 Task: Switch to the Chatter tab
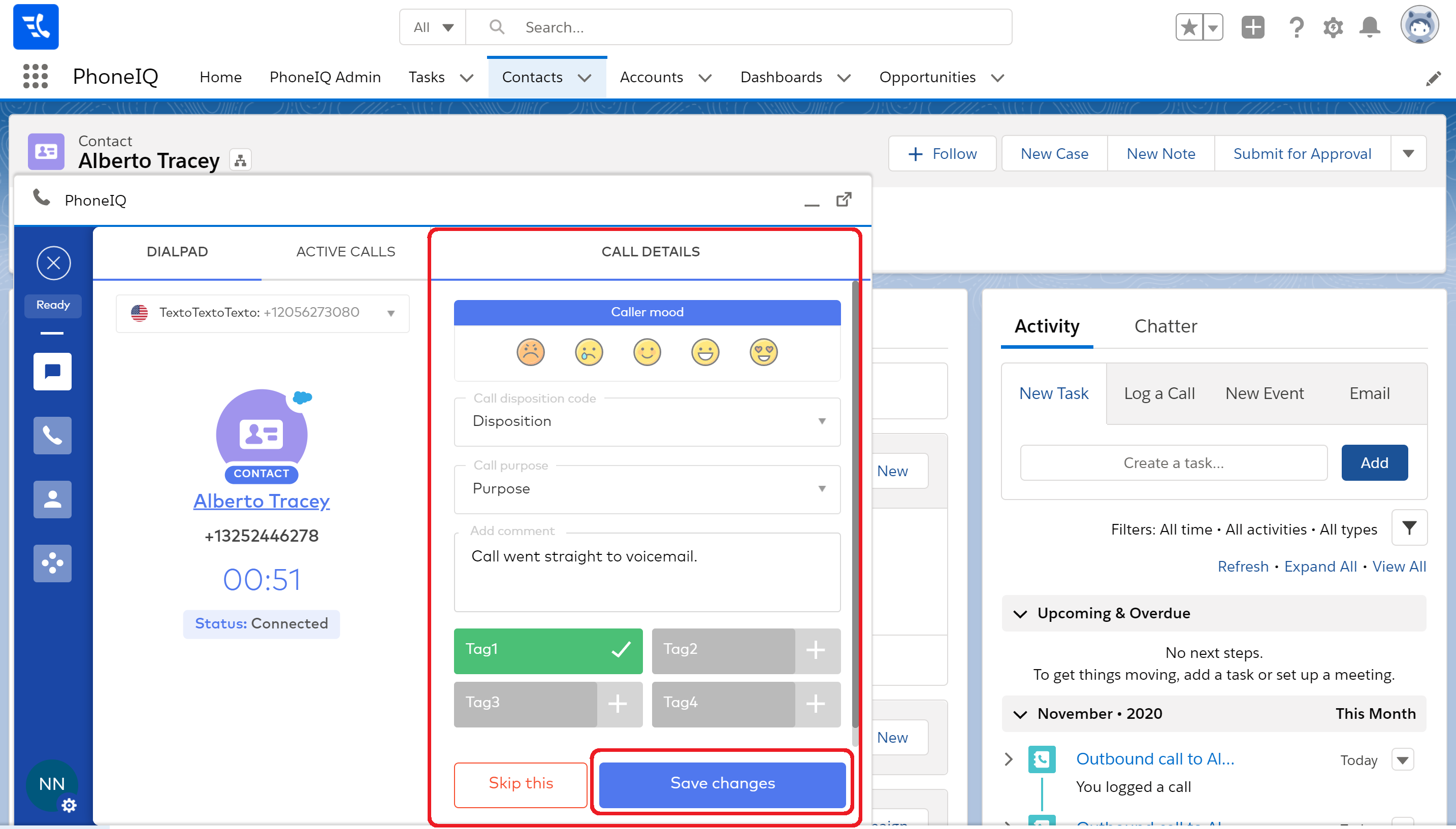point(1165,326)
